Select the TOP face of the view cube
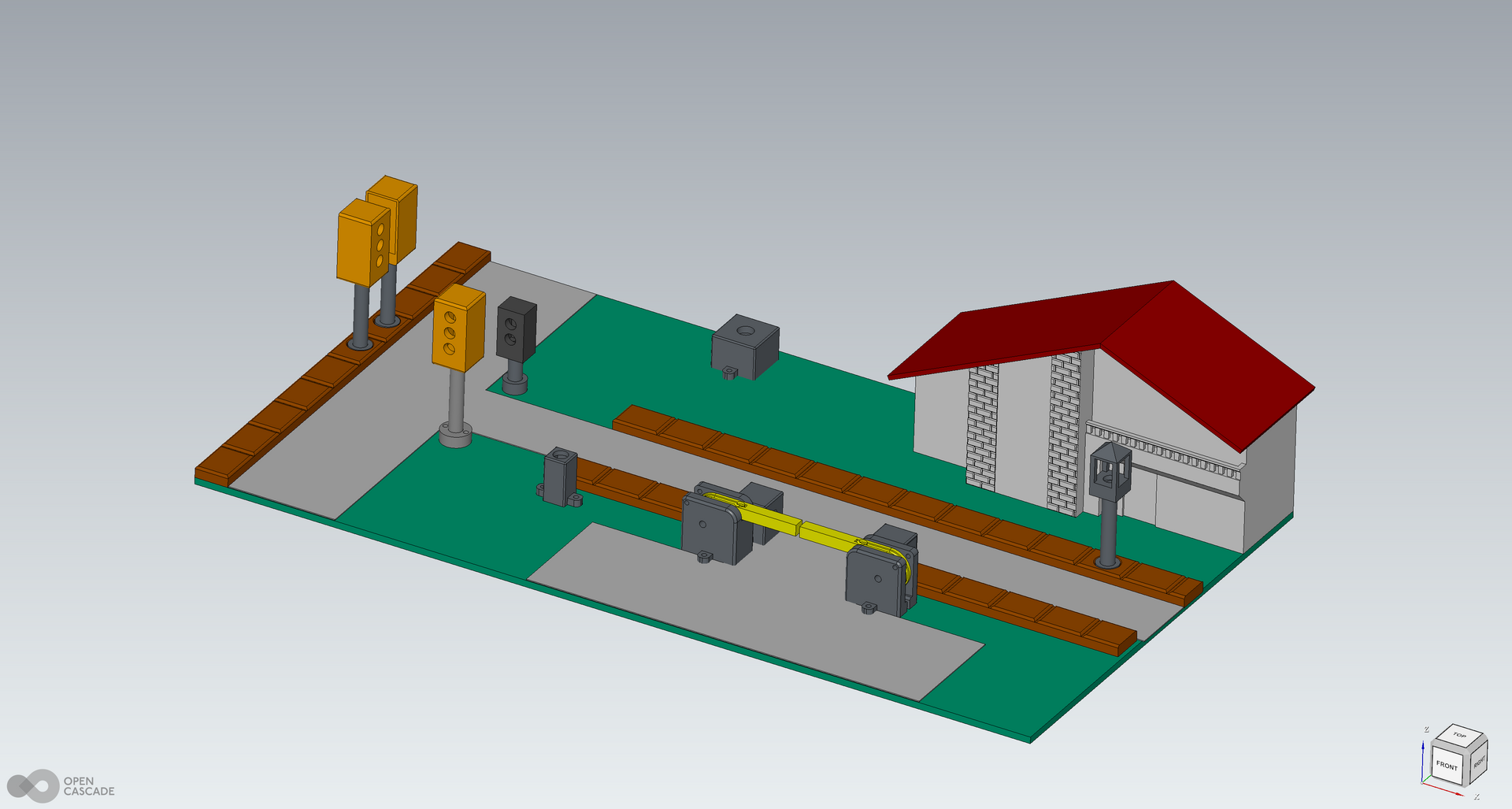Screen dimensions: 1512x809 pyautogui.click(x=1459, y=735)
